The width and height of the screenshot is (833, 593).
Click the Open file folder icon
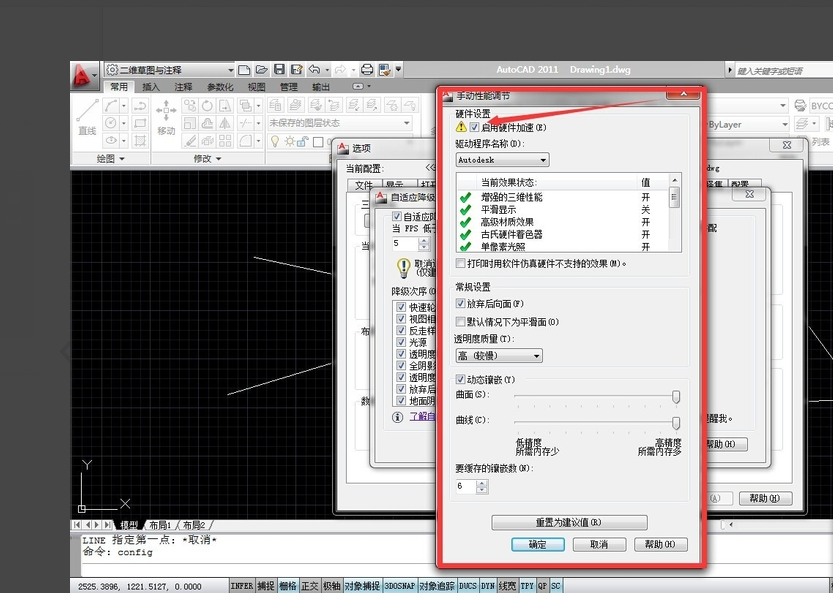[261, 70]
